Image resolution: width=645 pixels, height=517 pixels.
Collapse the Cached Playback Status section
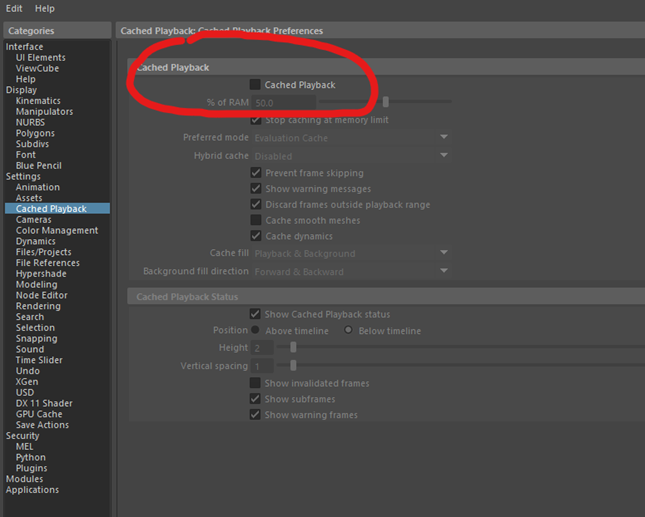tap(386, 297)
